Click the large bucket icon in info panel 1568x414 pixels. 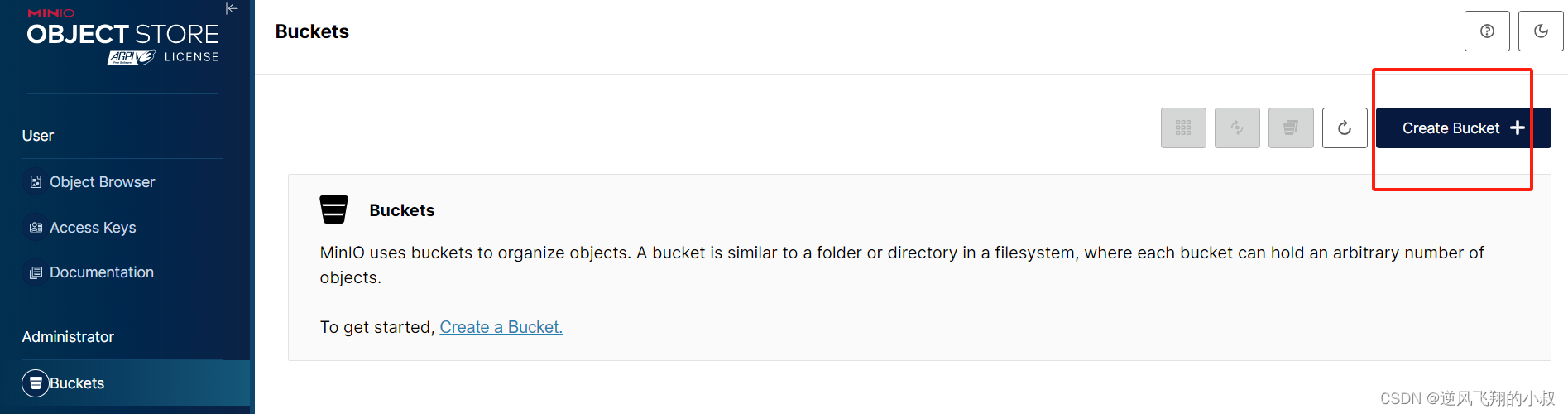[334, 209]
